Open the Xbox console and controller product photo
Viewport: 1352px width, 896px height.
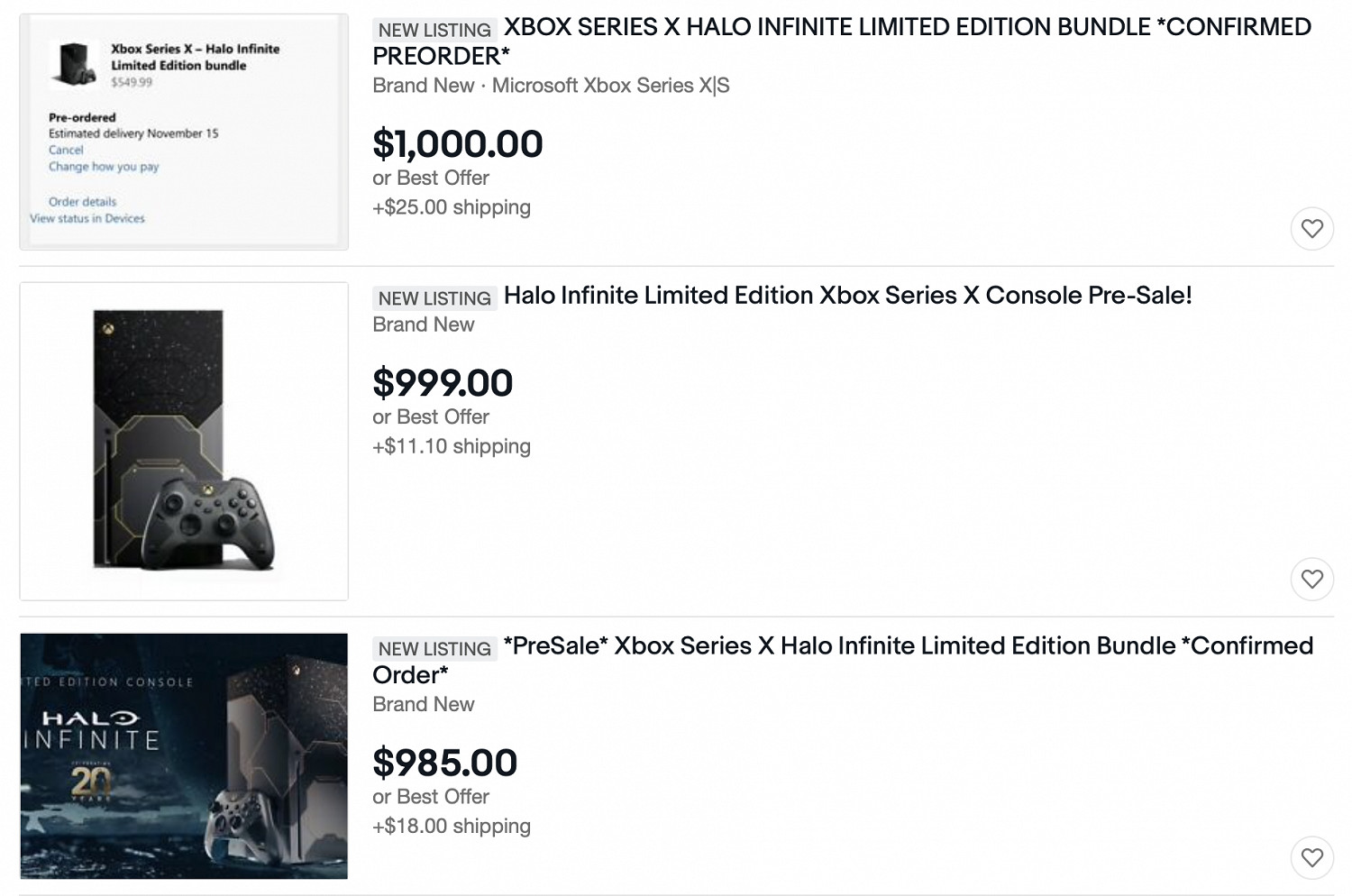(x=184, y=441)
